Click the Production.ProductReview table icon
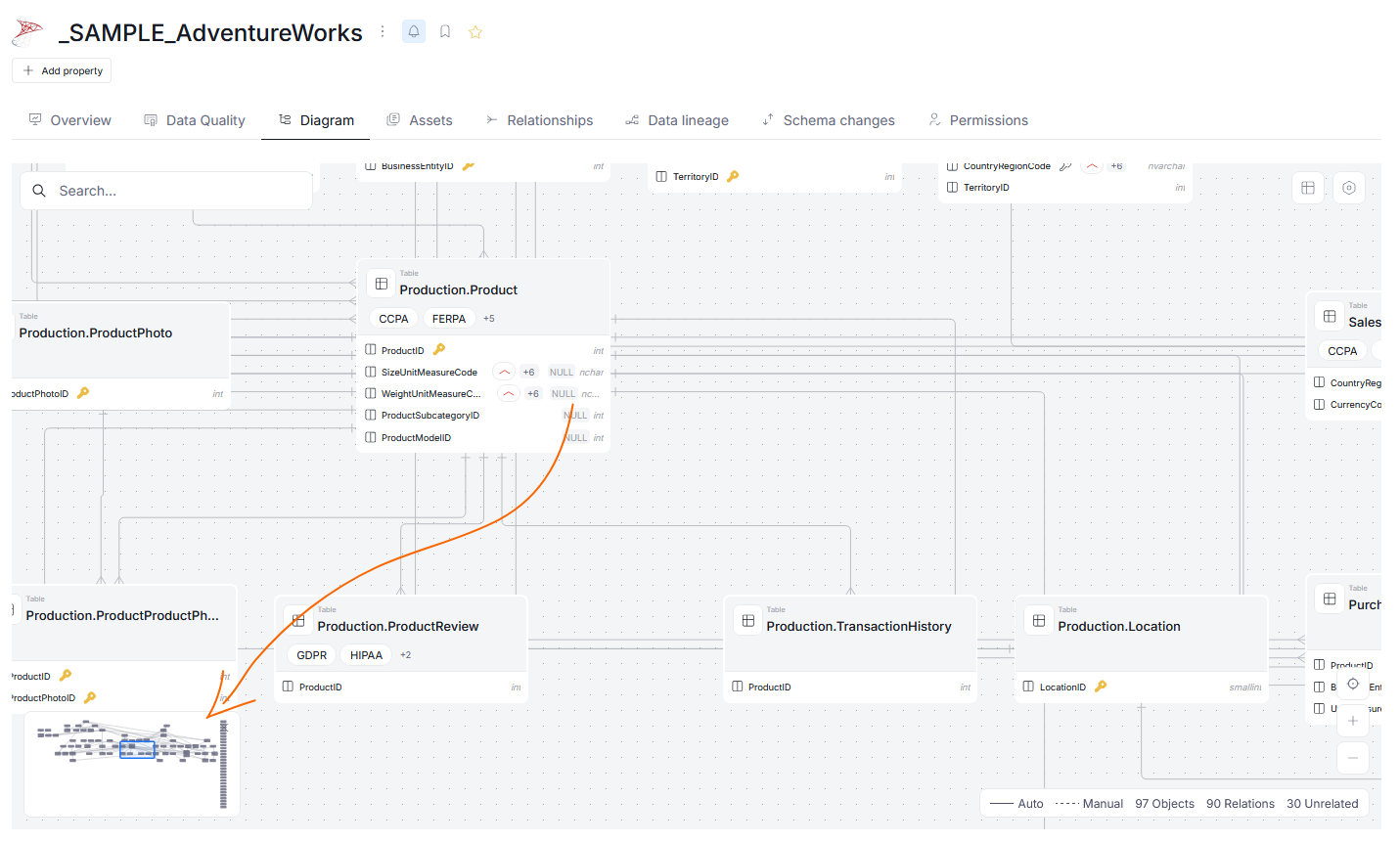Image resolution: width=1400 pixels, height=843 pixels. pos(298,620)
